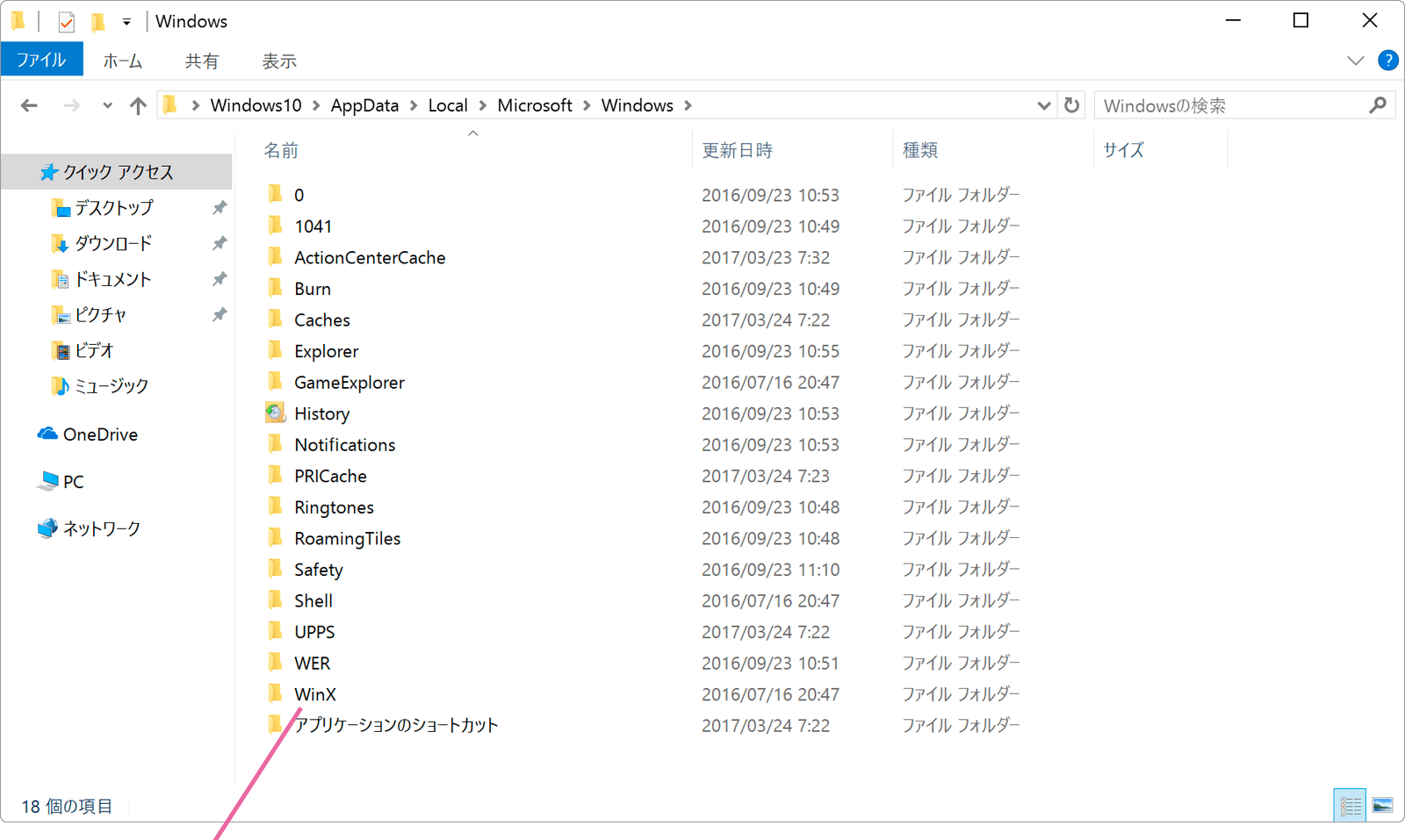Select OneDrive in the navigation pane
This screenshot has height=840, width=1405.
pyautogui.click(x=100, y=434)
